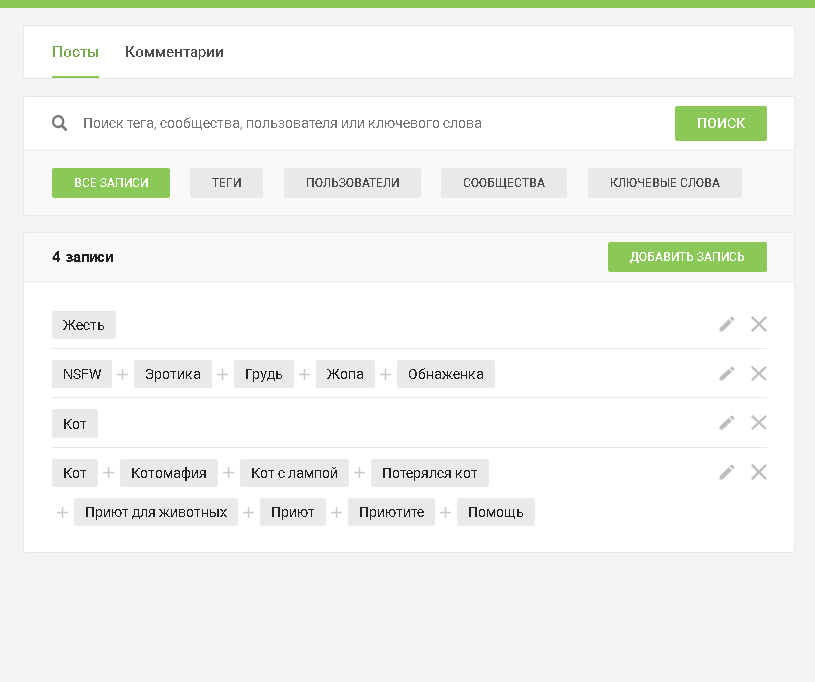815x682 pixels.
Task: Click the magnifier search icon
Action: click(60, 123)
